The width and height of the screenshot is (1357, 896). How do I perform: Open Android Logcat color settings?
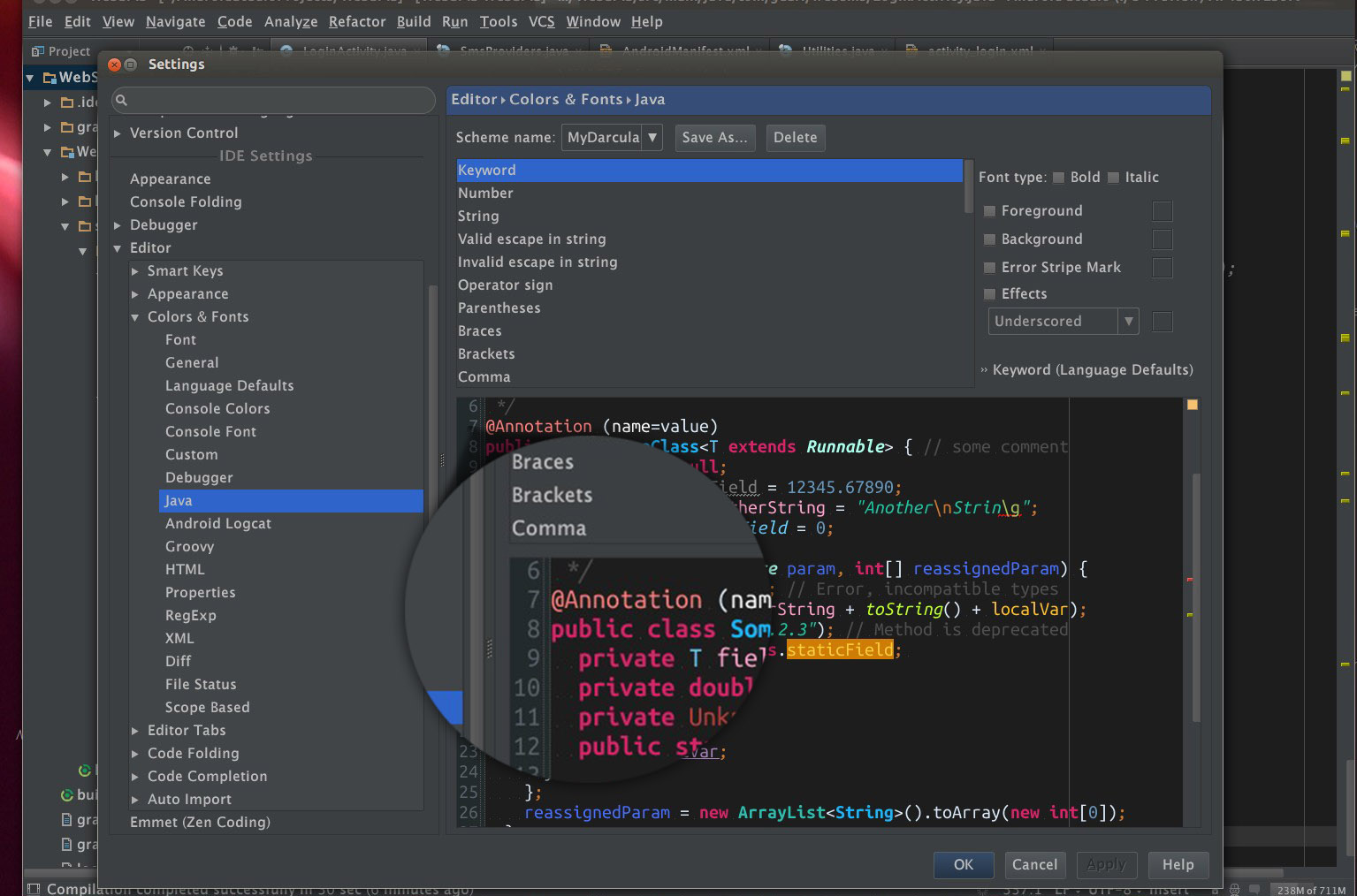coord(218,524)
